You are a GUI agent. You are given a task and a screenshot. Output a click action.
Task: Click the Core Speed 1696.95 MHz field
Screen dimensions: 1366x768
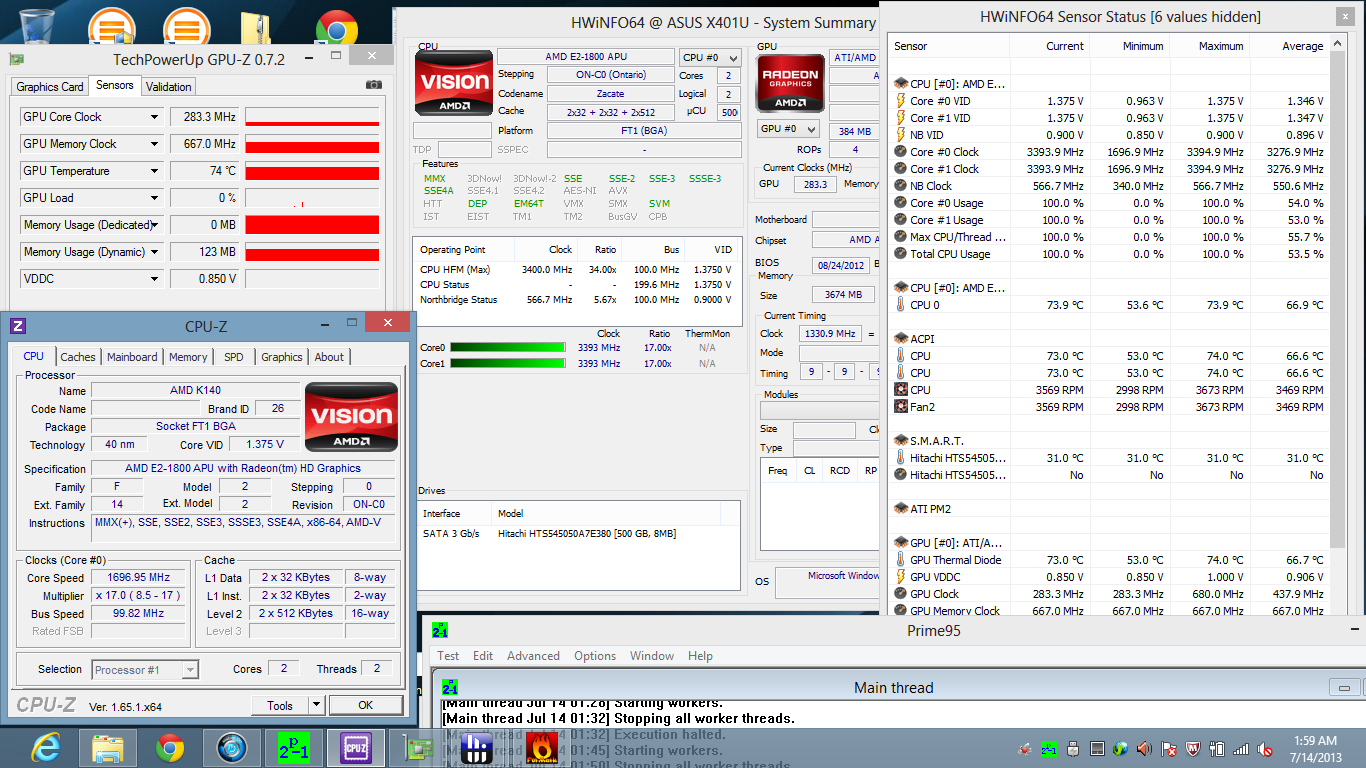click(x=138, y=578)
